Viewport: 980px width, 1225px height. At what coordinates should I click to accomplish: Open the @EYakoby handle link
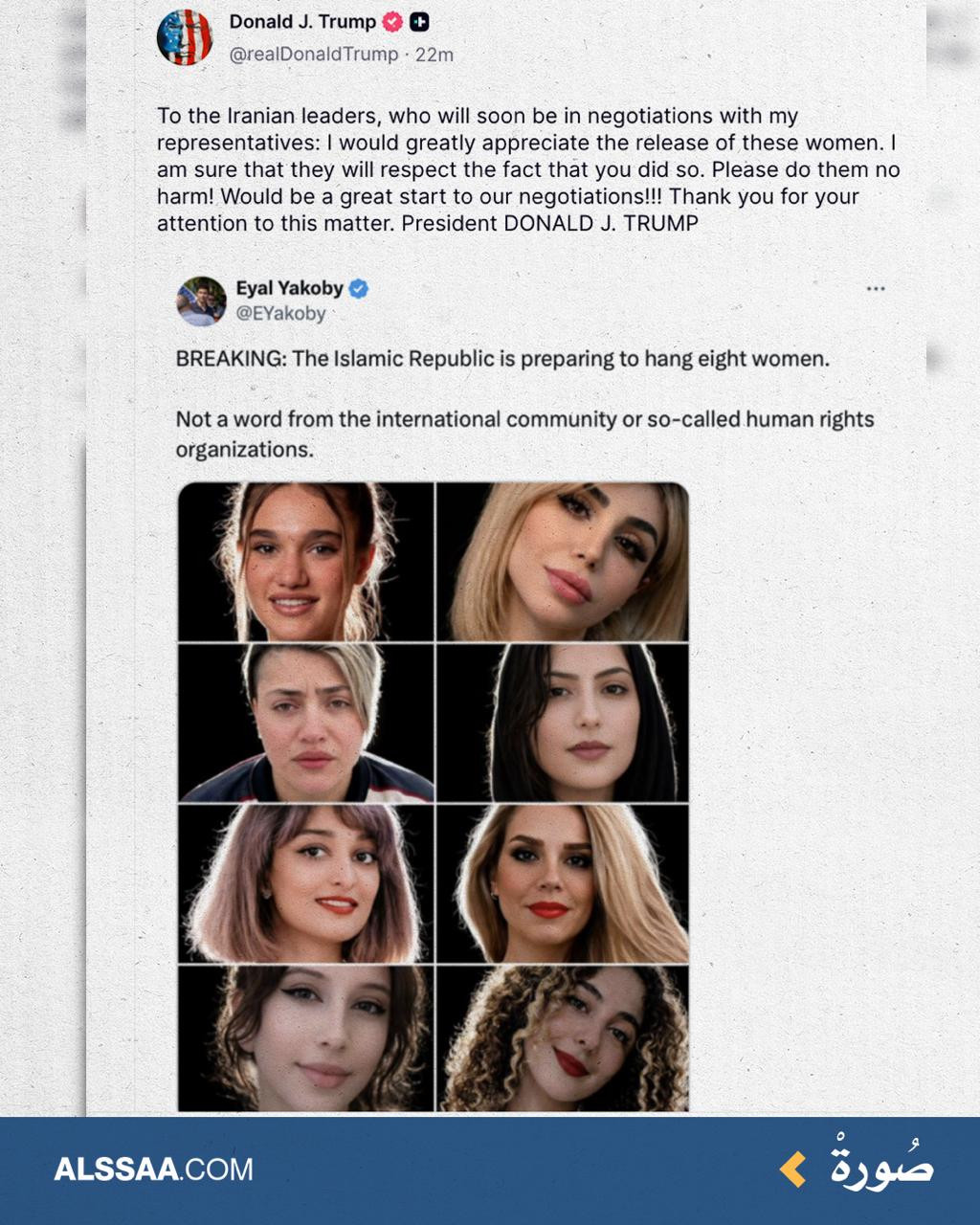click(x=280, y=313)
